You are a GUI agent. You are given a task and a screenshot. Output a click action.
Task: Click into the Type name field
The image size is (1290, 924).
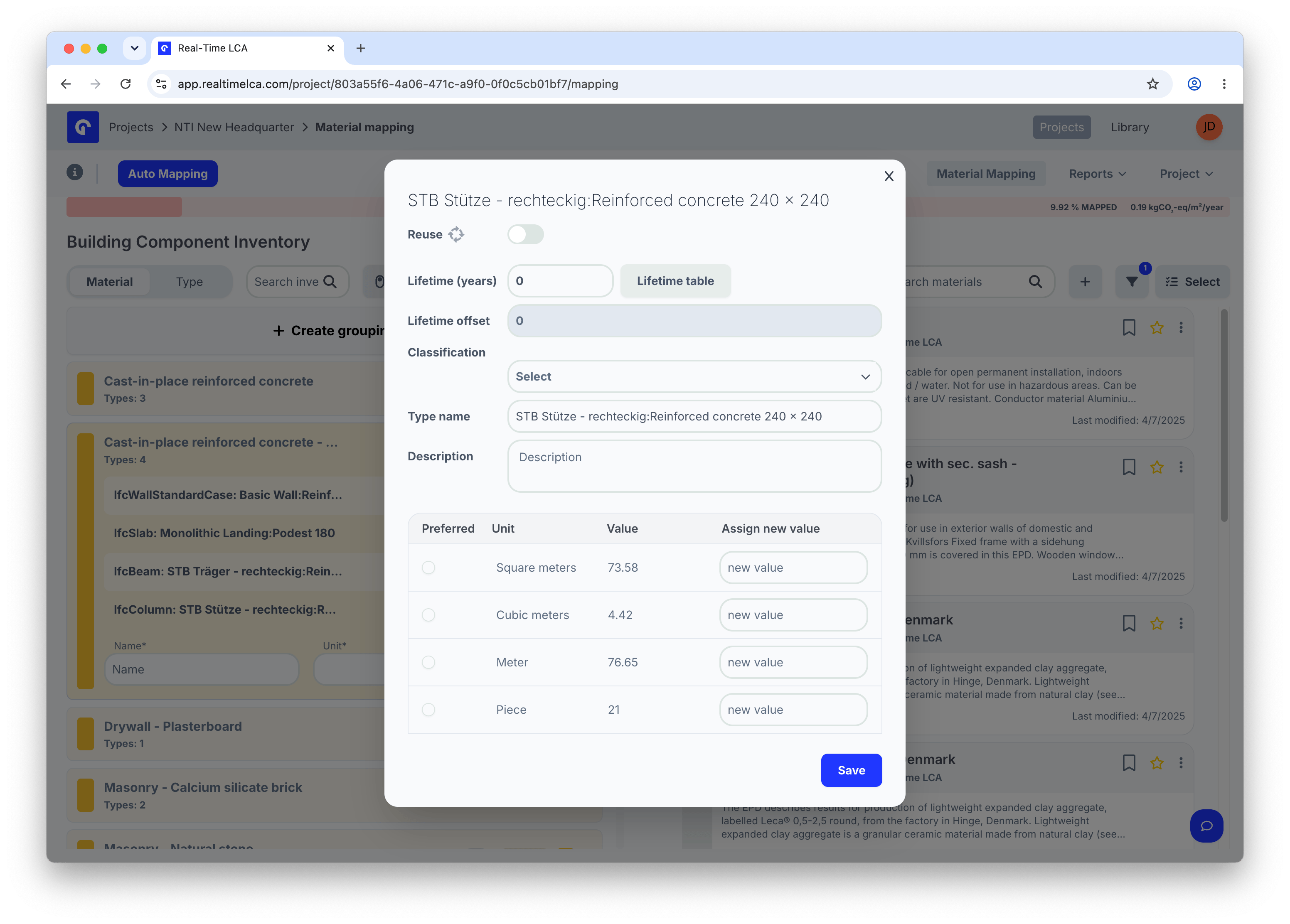click(x=694, y=416)
